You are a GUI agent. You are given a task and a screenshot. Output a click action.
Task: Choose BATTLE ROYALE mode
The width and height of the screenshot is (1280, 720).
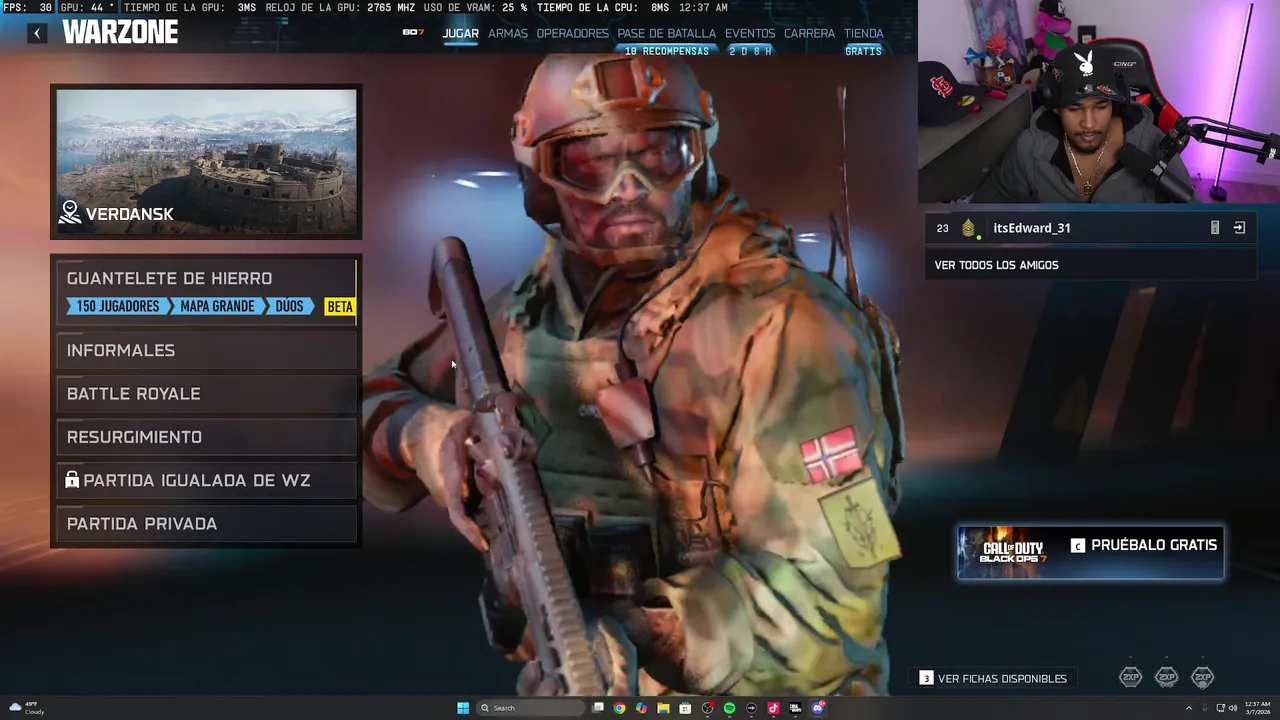click(206, 394)
